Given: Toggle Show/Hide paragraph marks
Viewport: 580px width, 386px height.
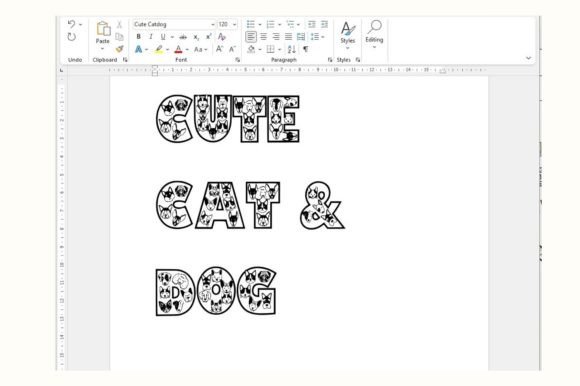Looking at the screenshot, I should (306, 49).
